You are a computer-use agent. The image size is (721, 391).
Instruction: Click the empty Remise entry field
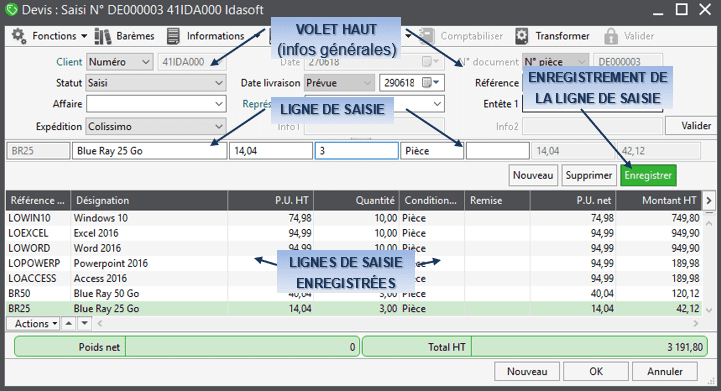click(498, 151)
